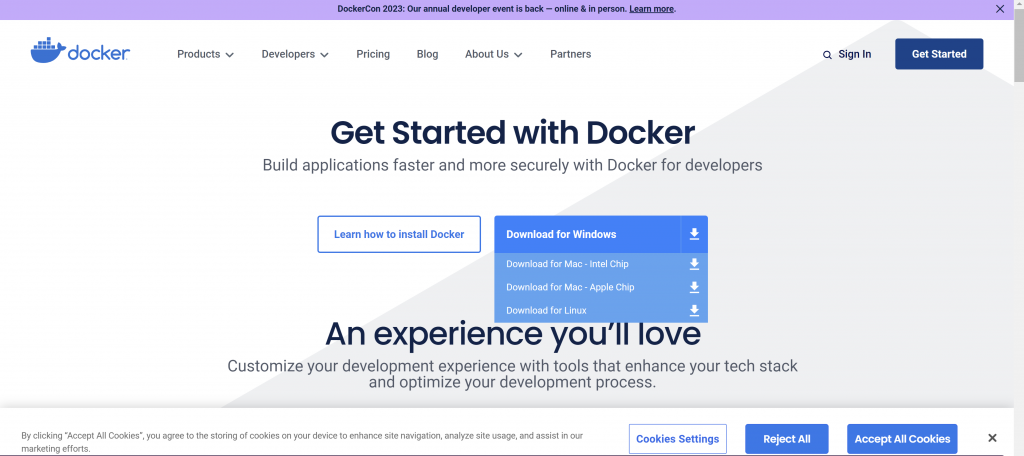Click the Docker whale logo
Screen dimensions: 1024x456
click(80, 51)
